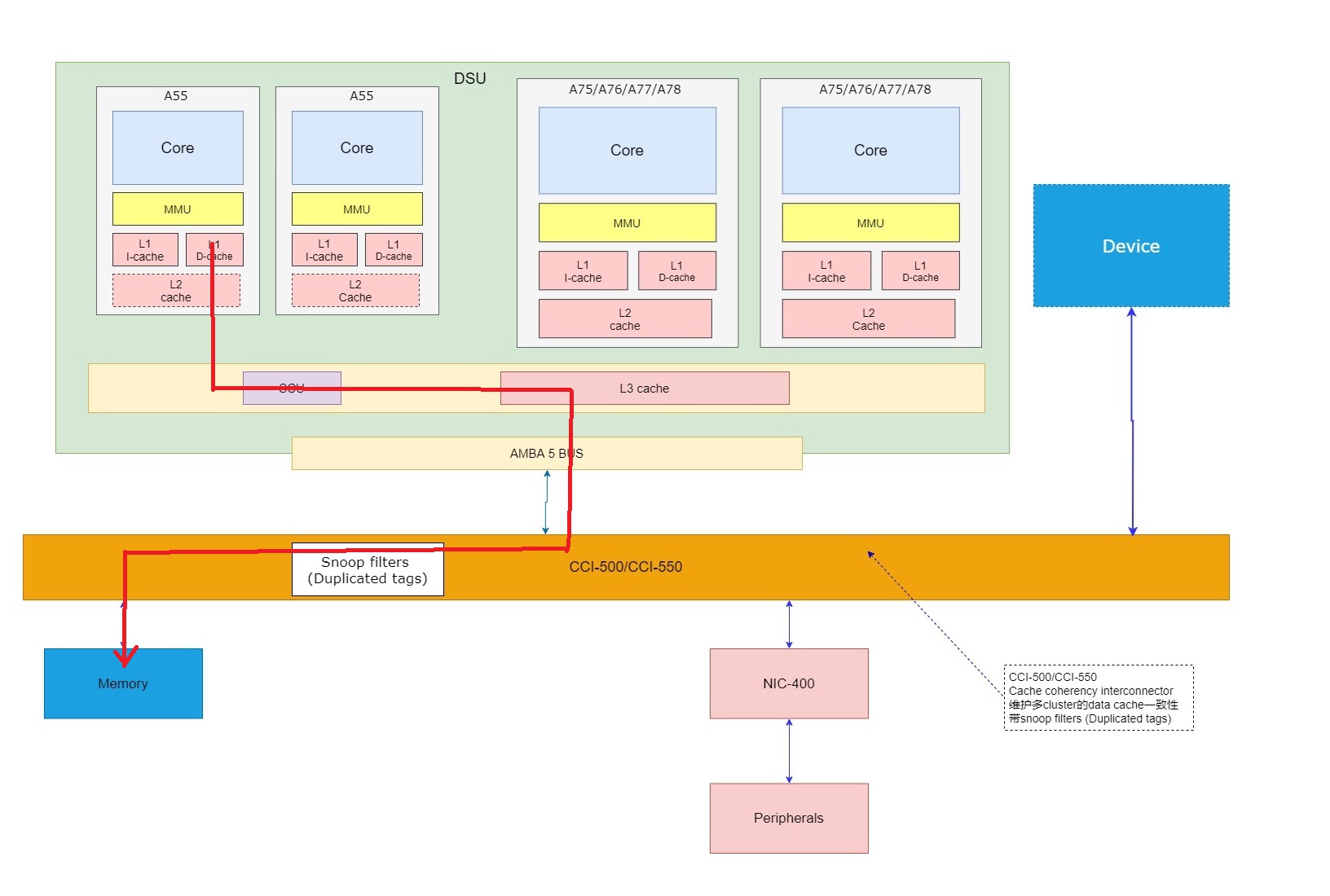
Task: Click "CCI-500/CCI-550" heading inside the dashed note
Action: tap(1053, 677)
